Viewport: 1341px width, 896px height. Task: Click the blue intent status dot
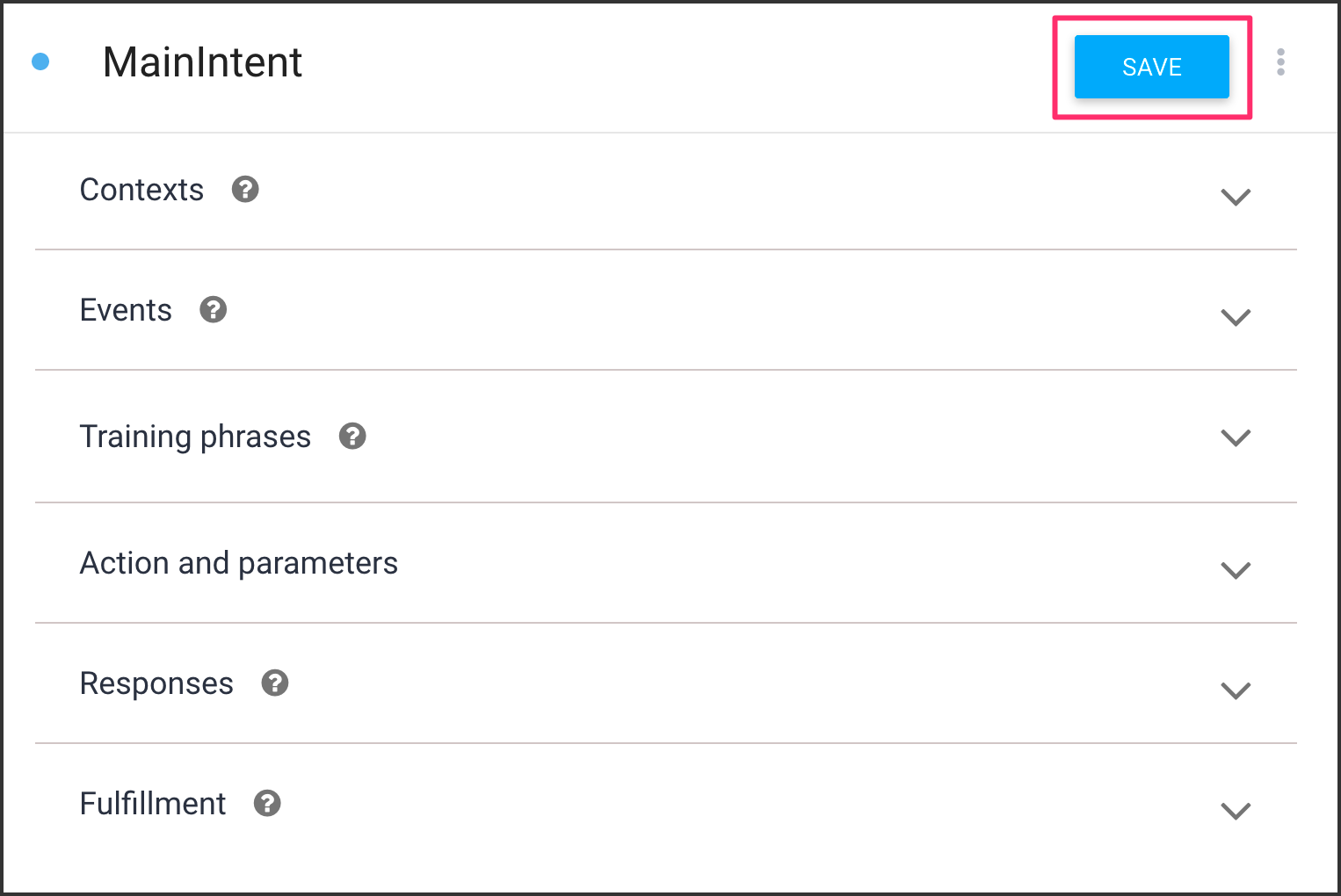(x=40, y=61)
